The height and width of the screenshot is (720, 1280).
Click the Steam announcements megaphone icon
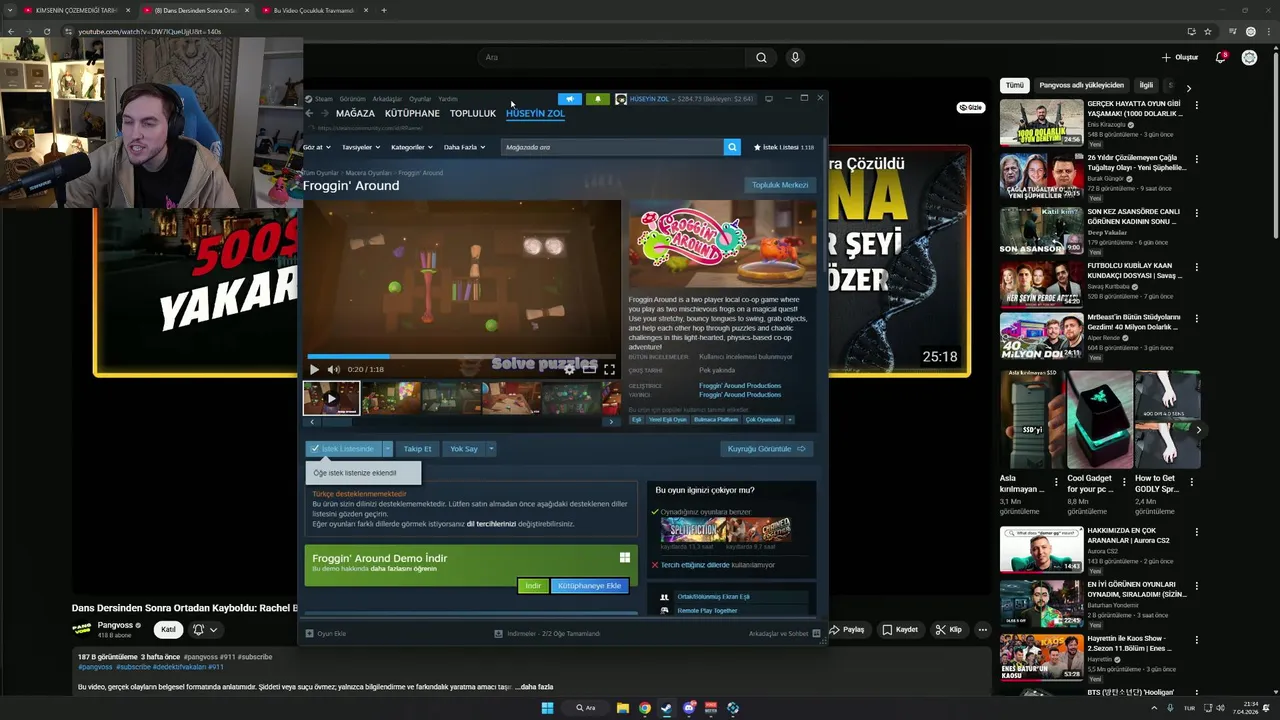[569, 99]
